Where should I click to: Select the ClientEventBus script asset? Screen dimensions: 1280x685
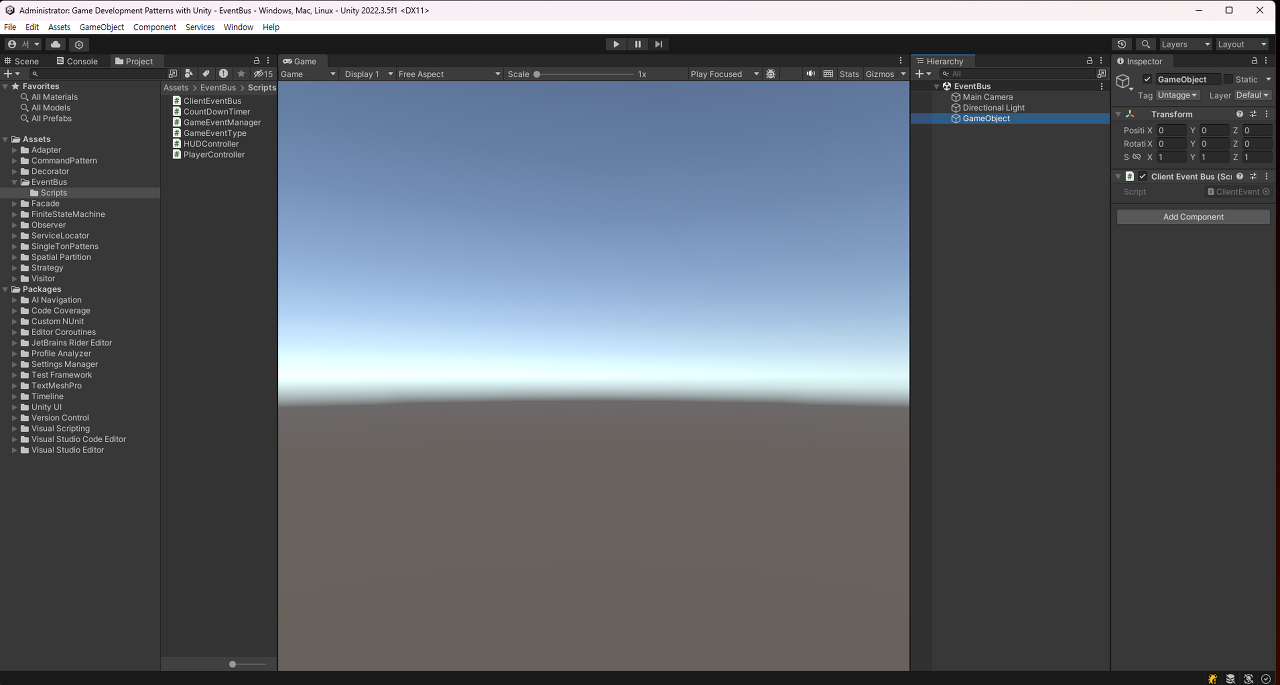[x=212, y=101]
